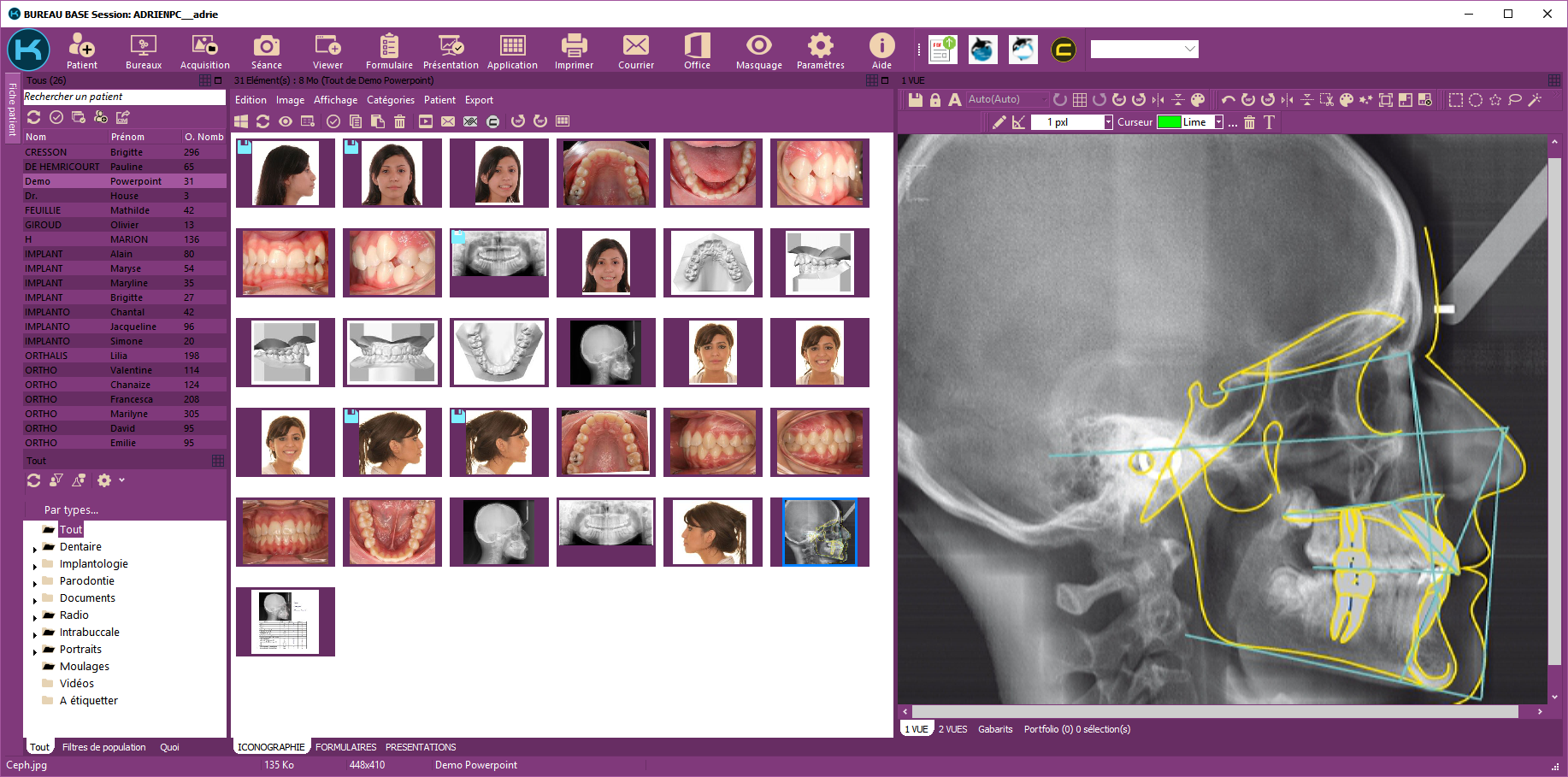Toggle the eye visibility icon in gallery toolbar
The height and width of the screenshot is (777, 1568).
(x=286, y=121)
